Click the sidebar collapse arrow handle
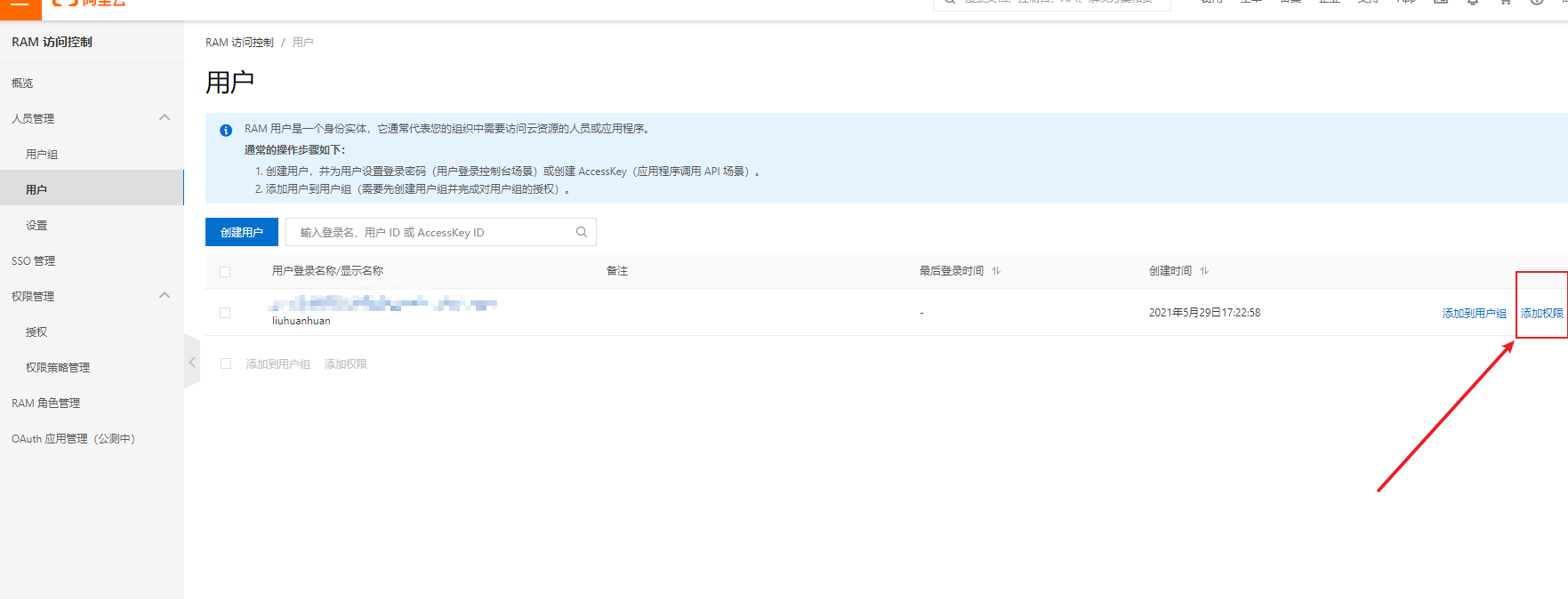Screen dimensions: 1568x599 [191, 362]
